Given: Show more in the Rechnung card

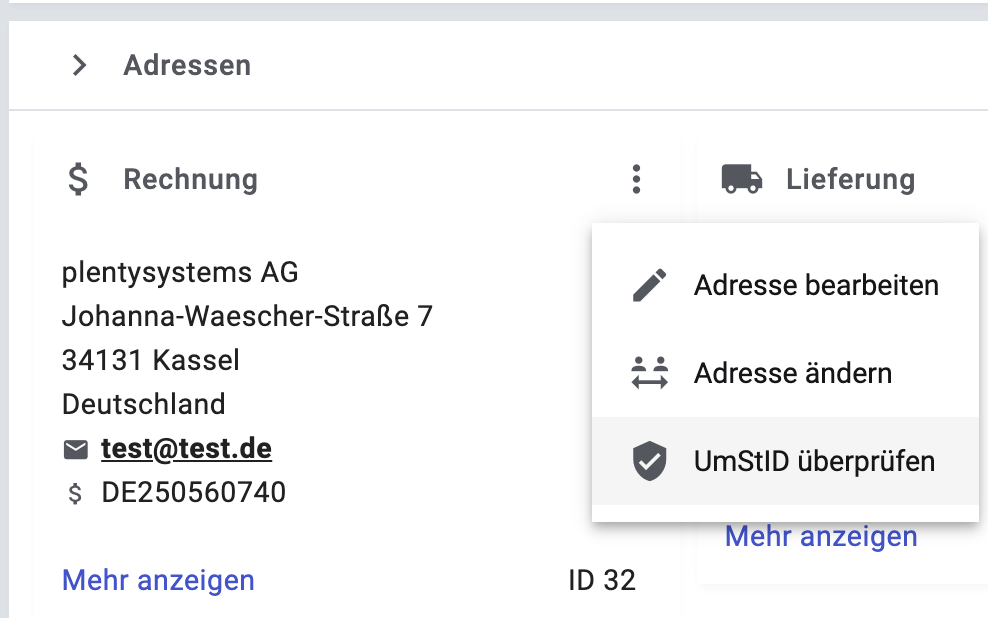Looking at the screenshot, I should pyautogui.click(x=158, y=580).
